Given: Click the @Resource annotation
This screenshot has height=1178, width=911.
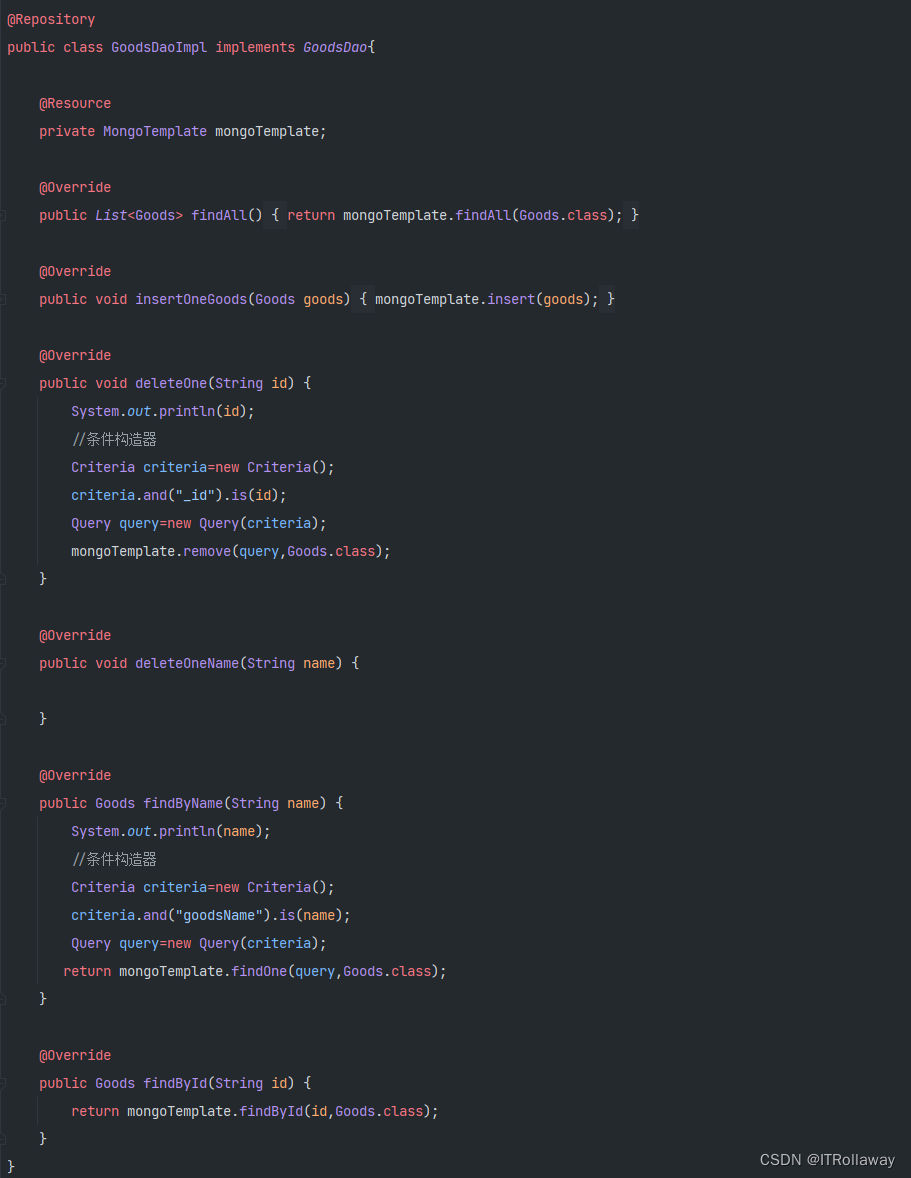Looking at the screenshot, I should [x=74, y=103].
